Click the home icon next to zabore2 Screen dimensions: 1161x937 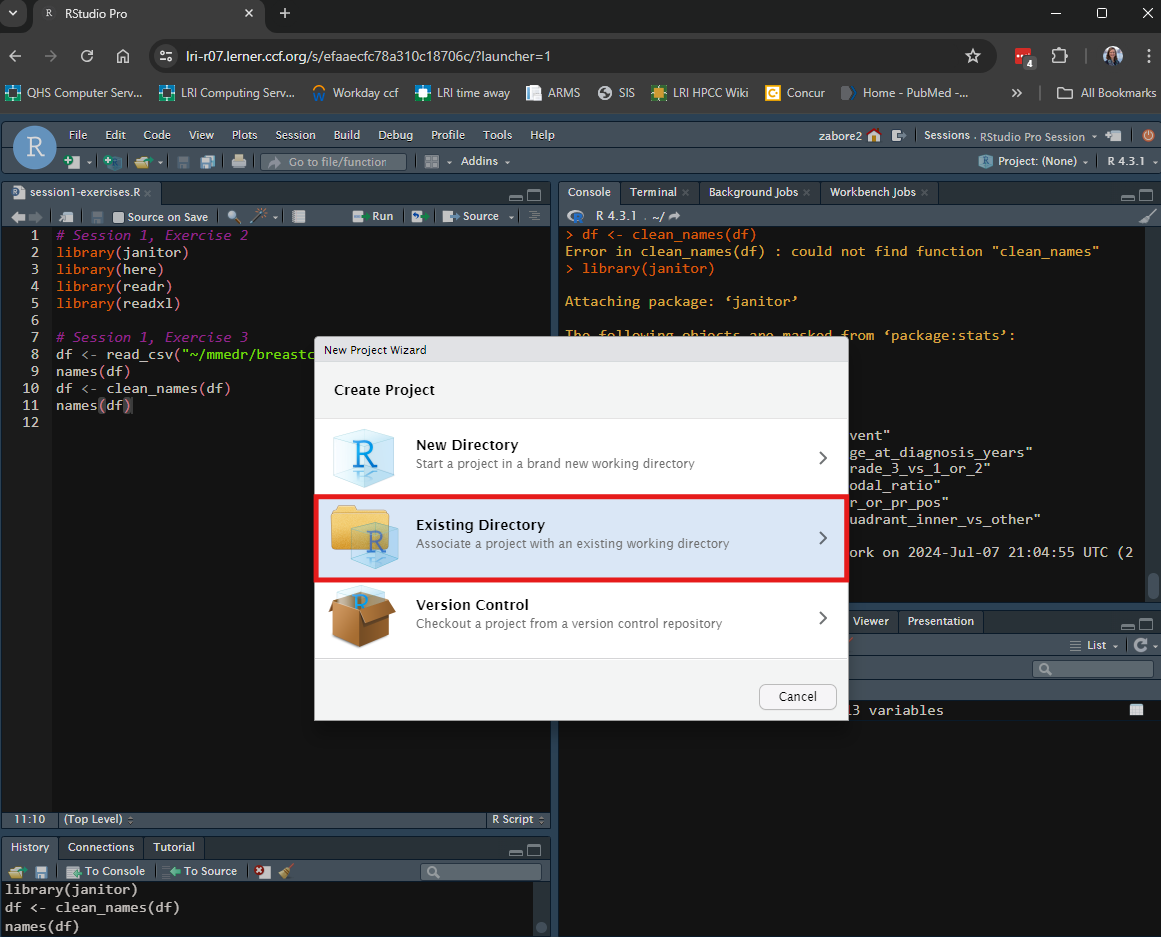874,136
